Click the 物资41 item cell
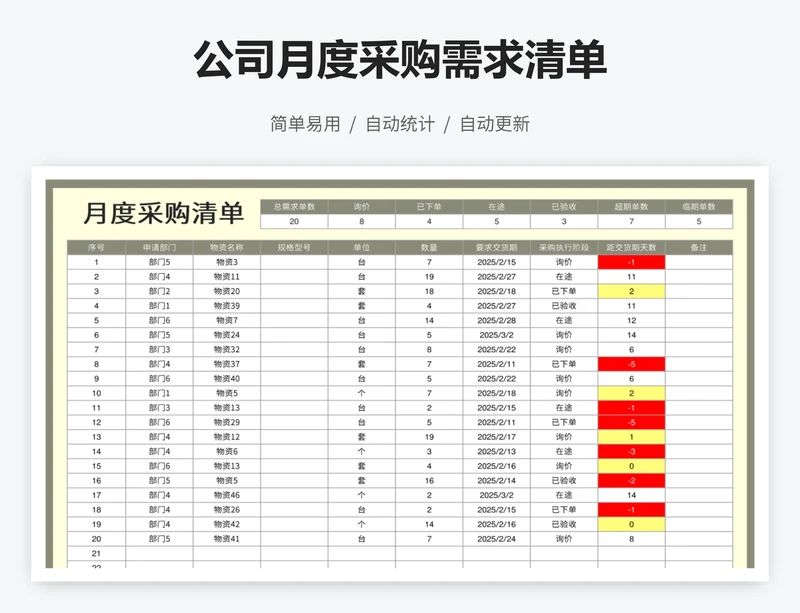Screen dimensions: 800x613 pos(227,538)
